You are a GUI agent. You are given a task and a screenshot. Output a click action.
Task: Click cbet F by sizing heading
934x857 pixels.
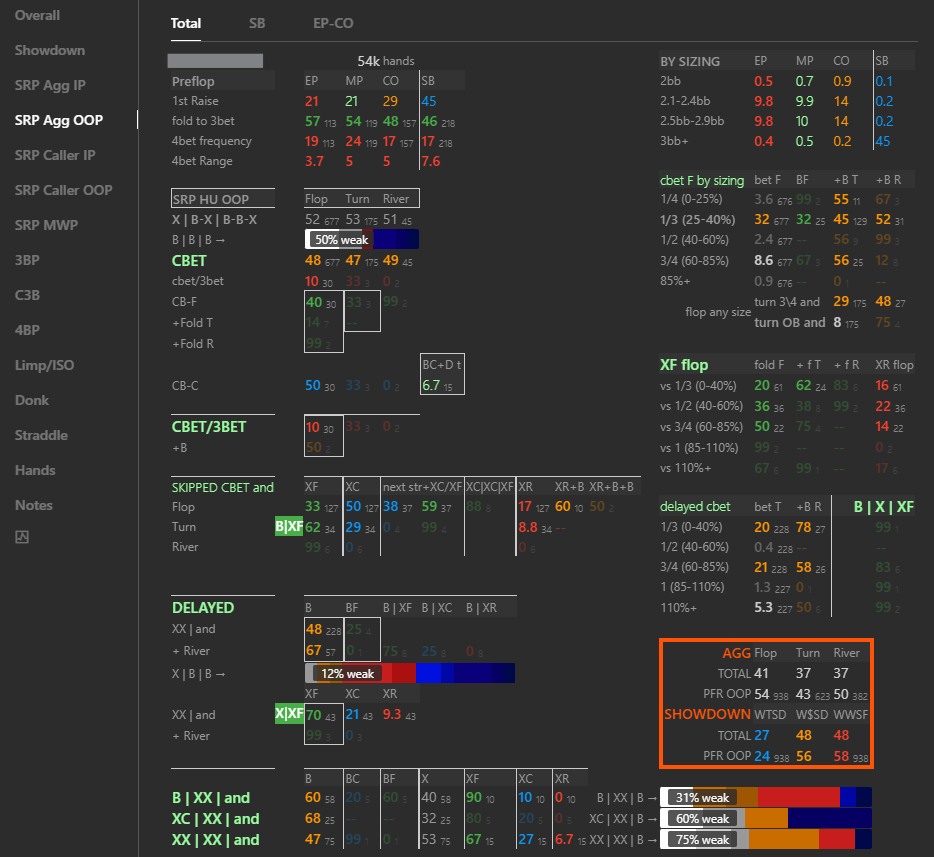pyautogui.click(x=702, y=180)
